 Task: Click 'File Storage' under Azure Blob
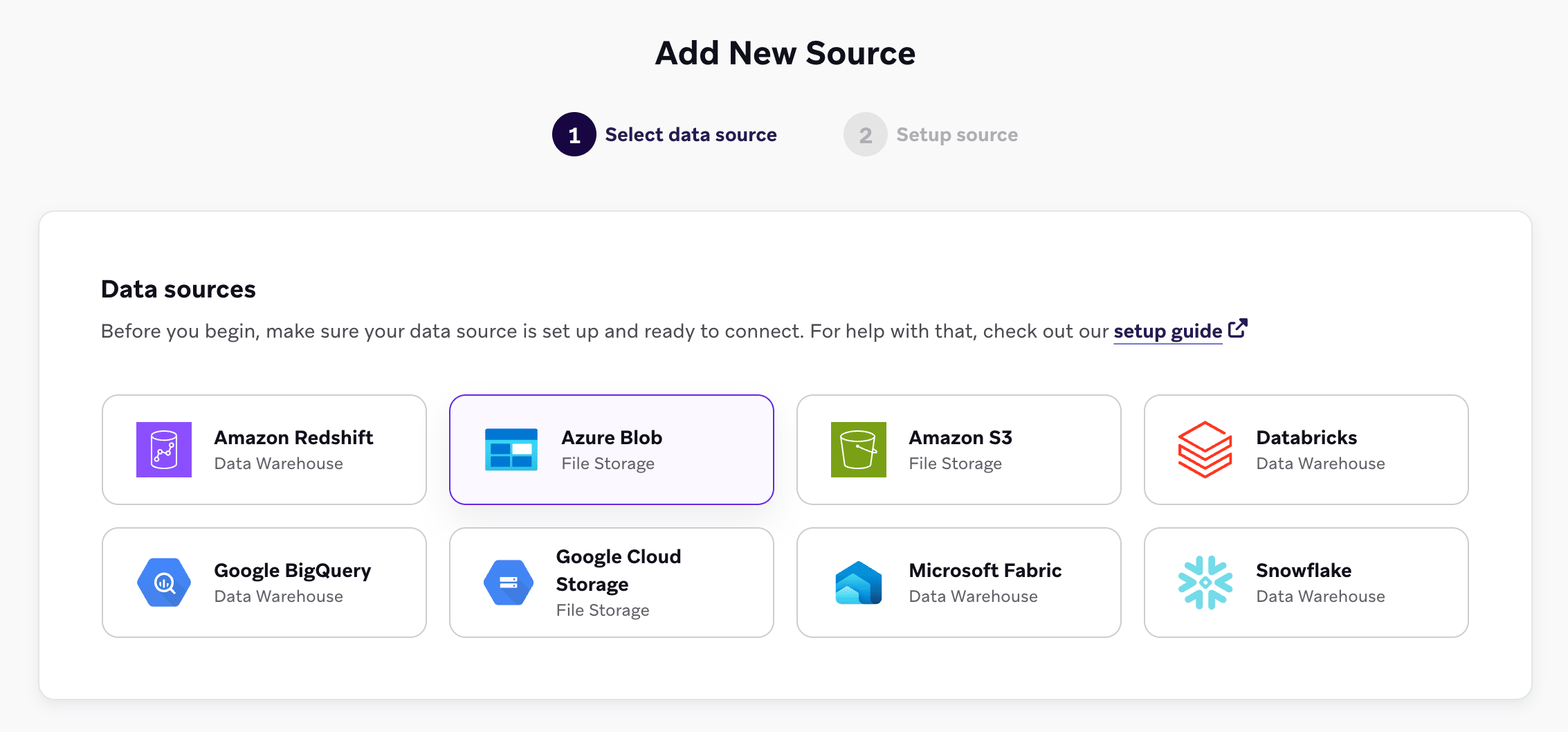pyautogui.click(x=608, y=464)
